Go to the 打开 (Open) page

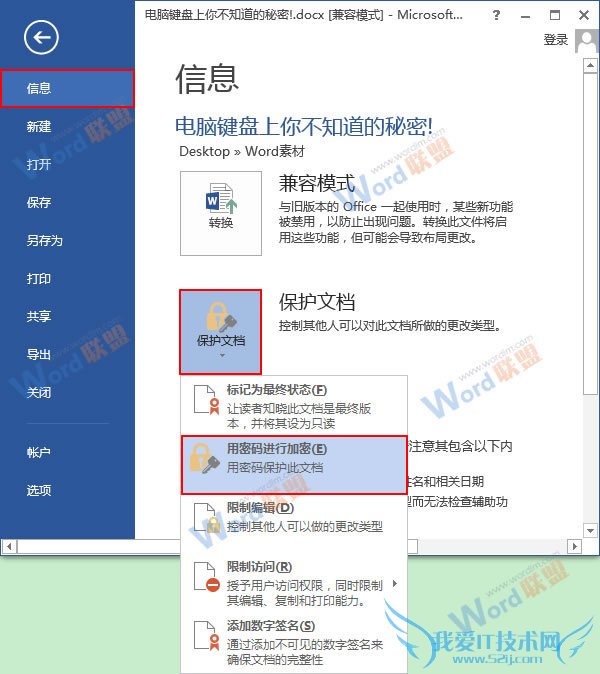[x=67, y=164]
